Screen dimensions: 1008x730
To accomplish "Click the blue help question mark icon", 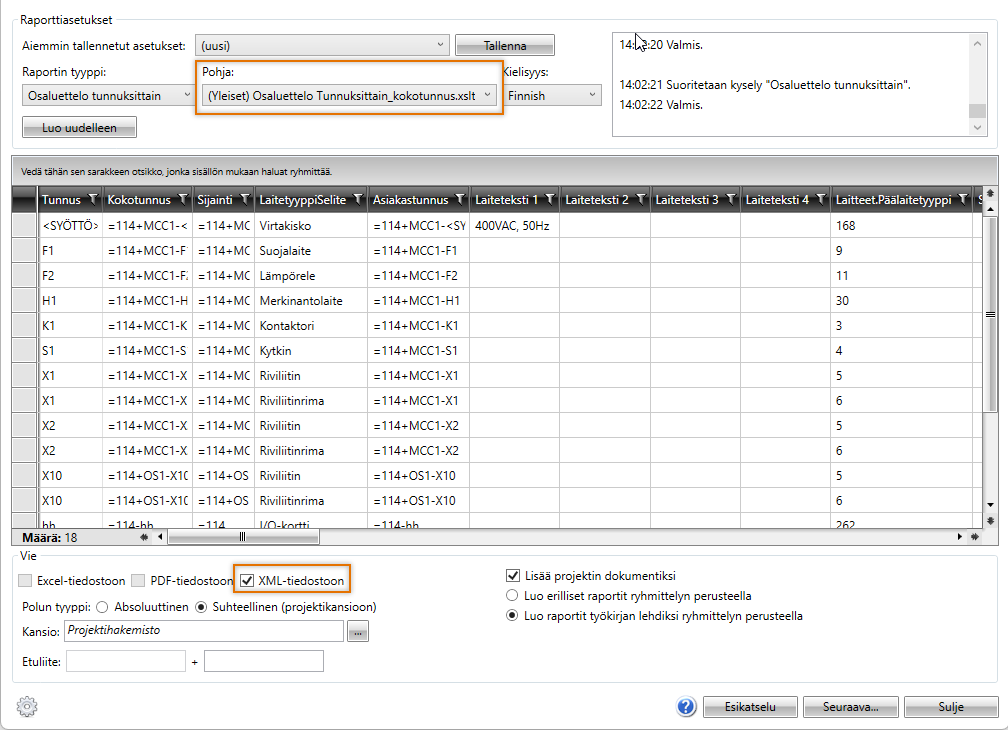I will [686, 707].
